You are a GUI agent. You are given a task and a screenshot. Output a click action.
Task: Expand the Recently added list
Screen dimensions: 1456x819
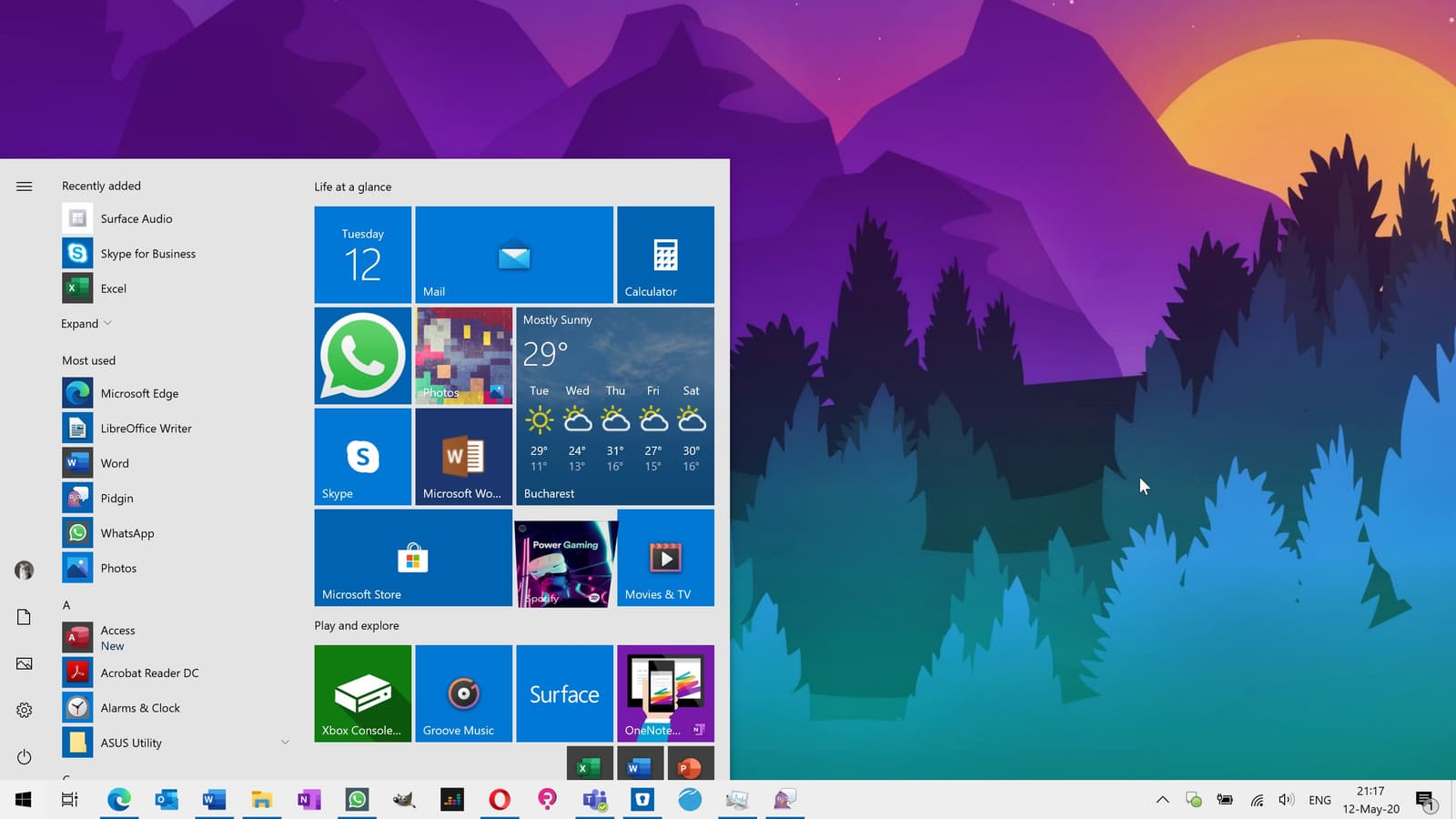(x=86, y=324)
